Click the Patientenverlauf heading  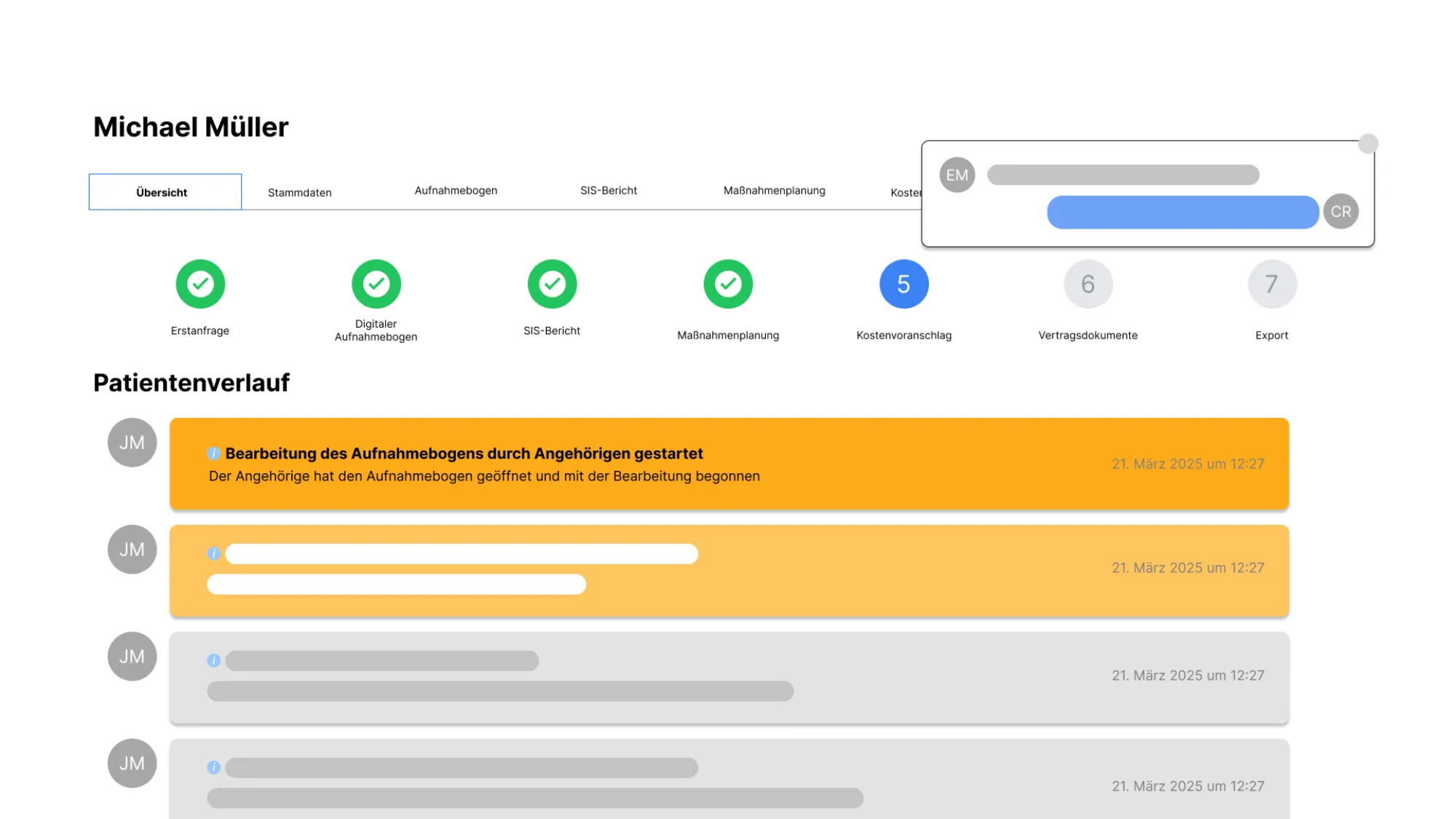191,383
